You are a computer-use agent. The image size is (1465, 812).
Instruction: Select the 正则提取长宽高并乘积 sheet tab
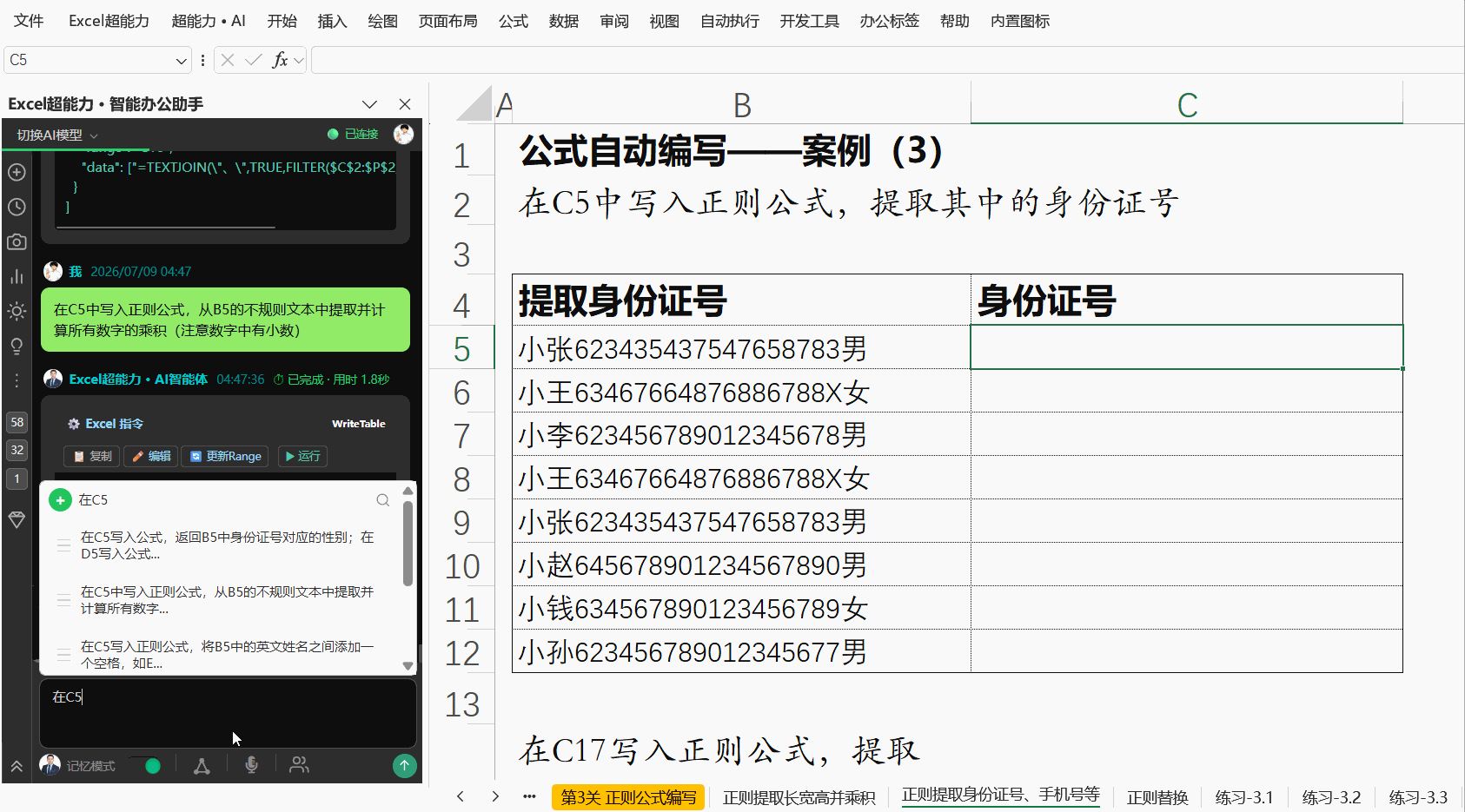pyautogui.click(x=799, y=797)
